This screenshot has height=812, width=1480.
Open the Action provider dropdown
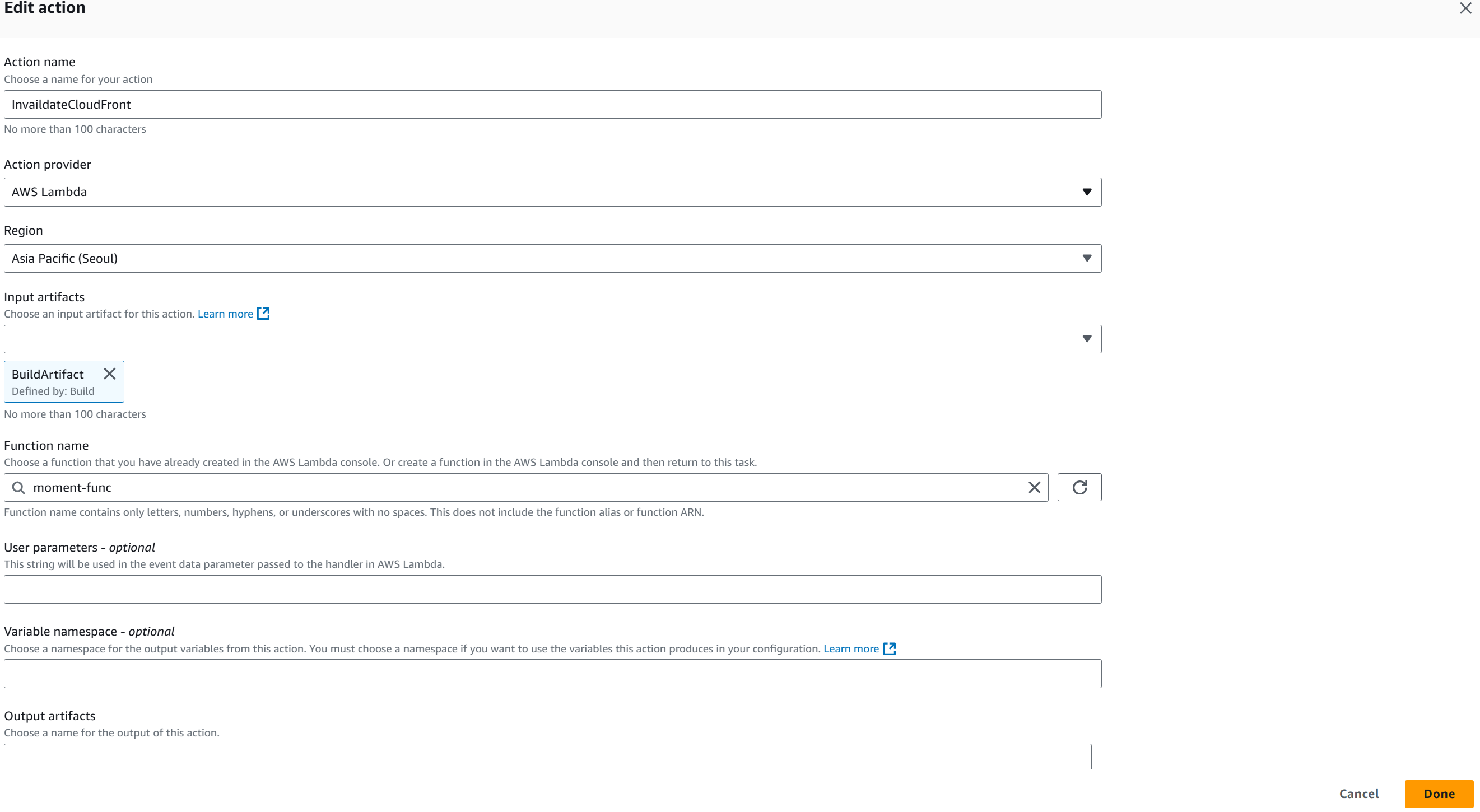553,192
